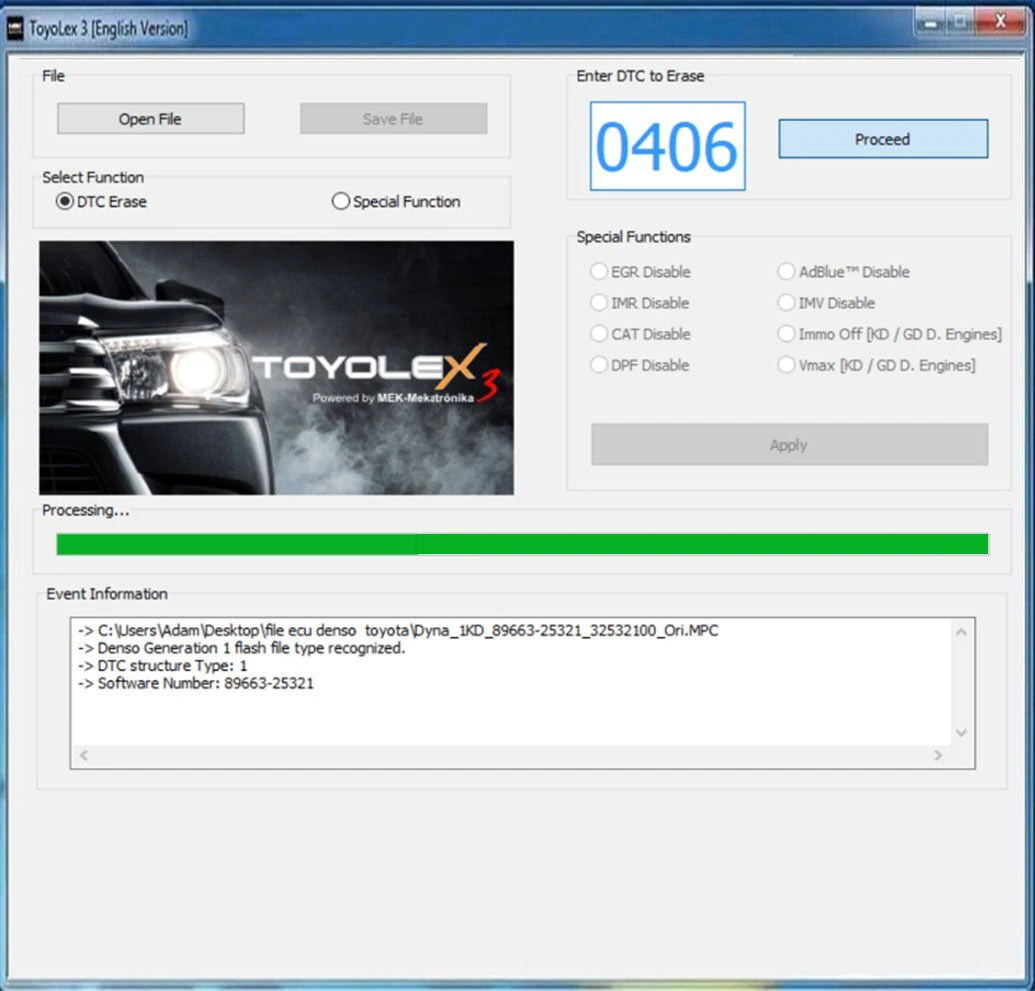Click the Save File button
1035x991 pixels.
coord(393,119)
